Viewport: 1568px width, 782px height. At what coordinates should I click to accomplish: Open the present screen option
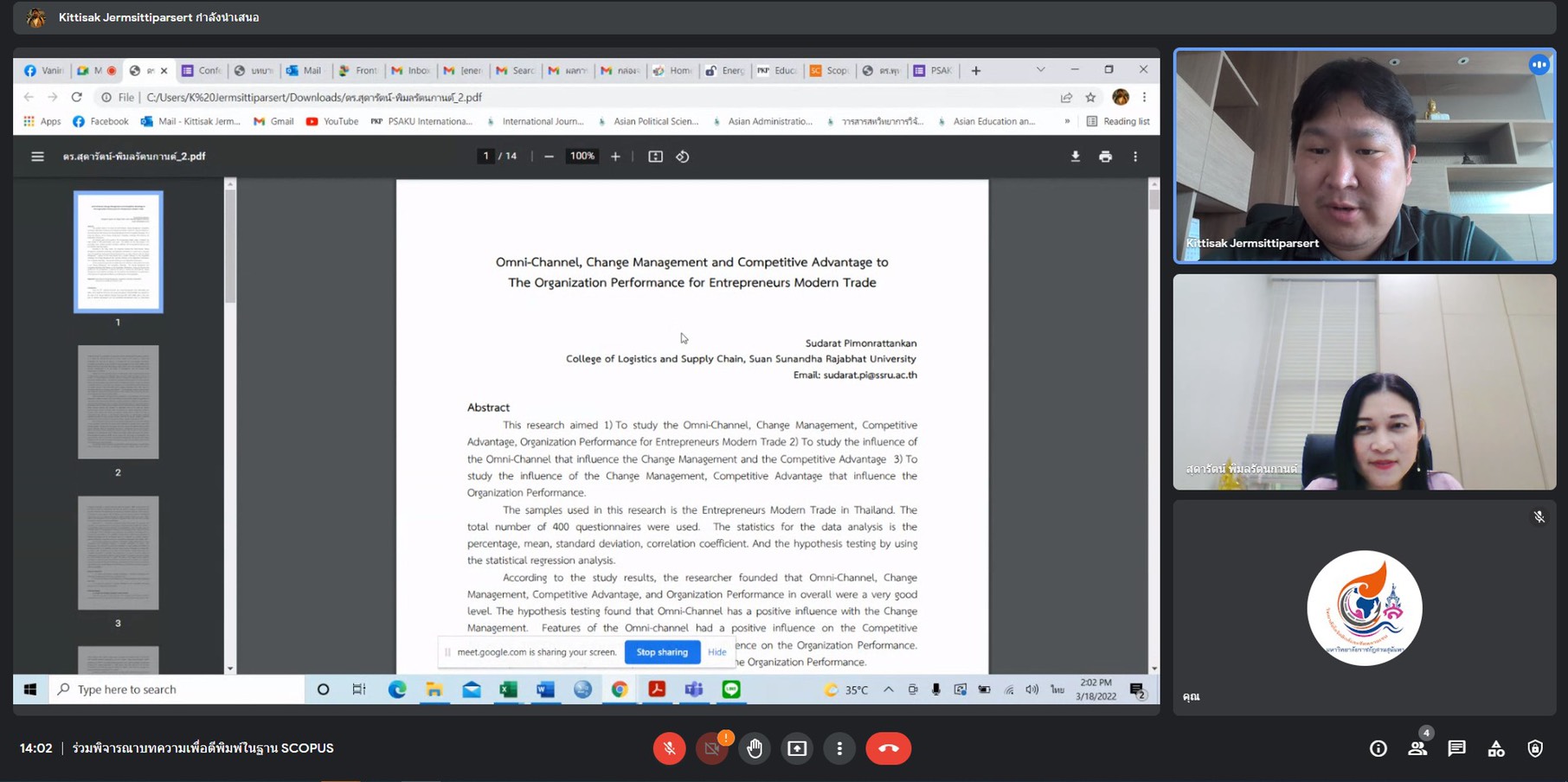[x=797, y=748]
